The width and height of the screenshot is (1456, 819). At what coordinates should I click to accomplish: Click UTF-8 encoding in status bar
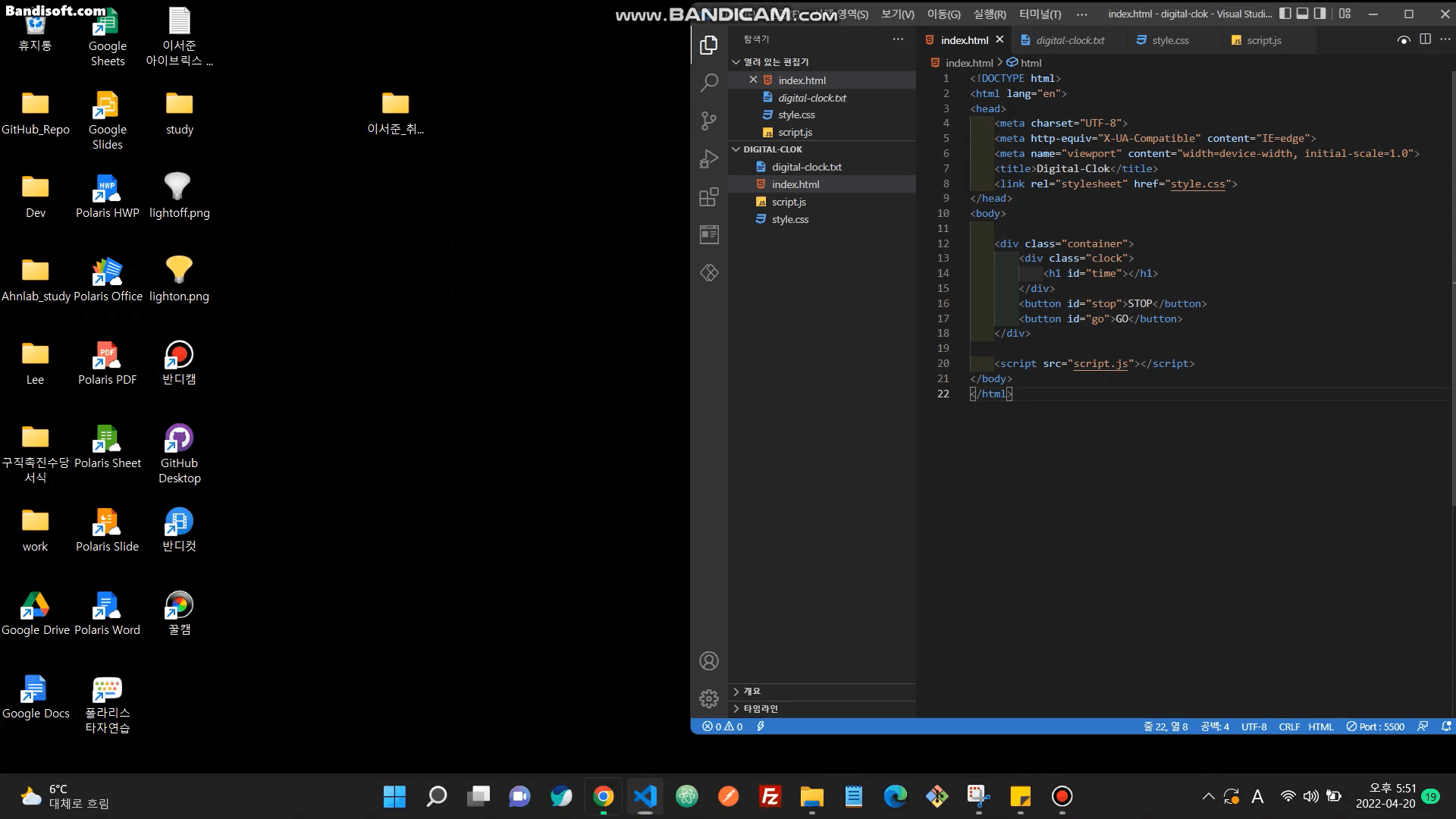point(1254,726)
